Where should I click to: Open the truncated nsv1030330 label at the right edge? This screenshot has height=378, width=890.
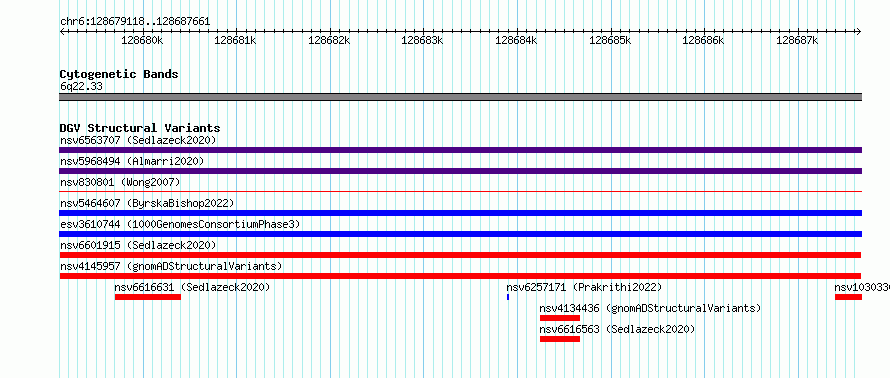point(862,287)
